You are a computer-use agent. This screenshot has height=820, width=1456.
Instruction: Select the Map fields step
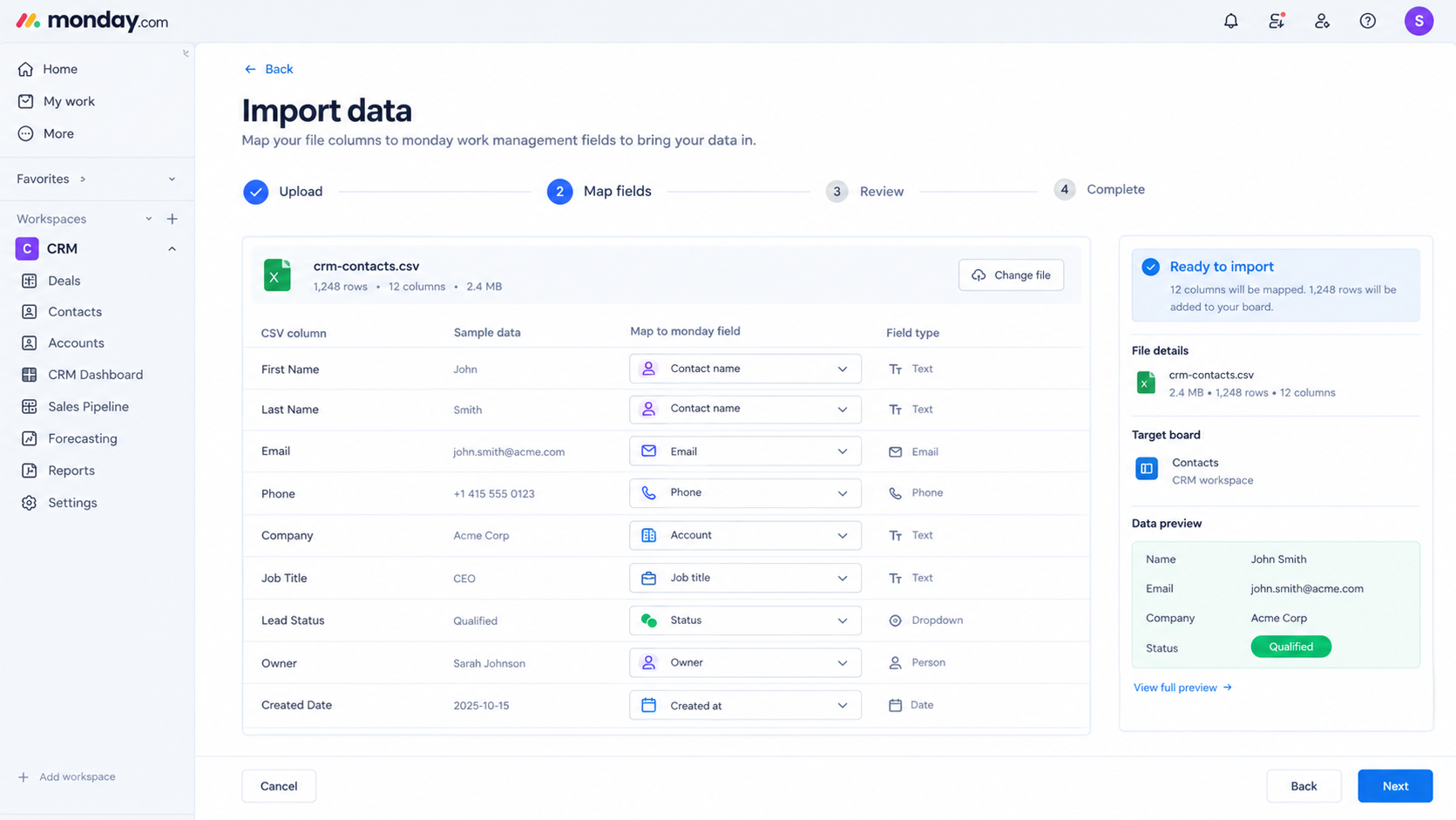[x=599, y=192]
